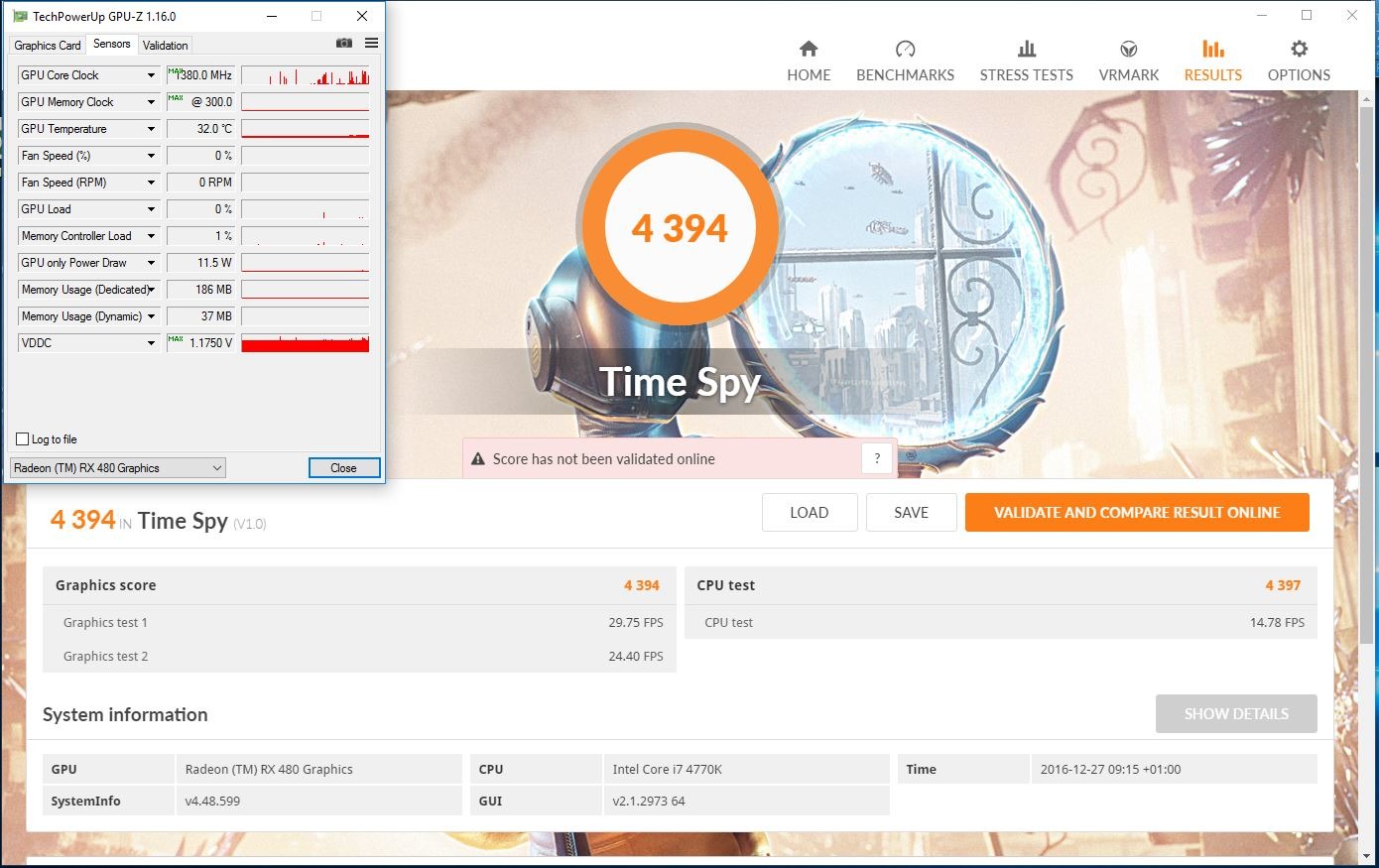Click the Time 2016-12-27 09:15 value

(x=1174, y=769)
